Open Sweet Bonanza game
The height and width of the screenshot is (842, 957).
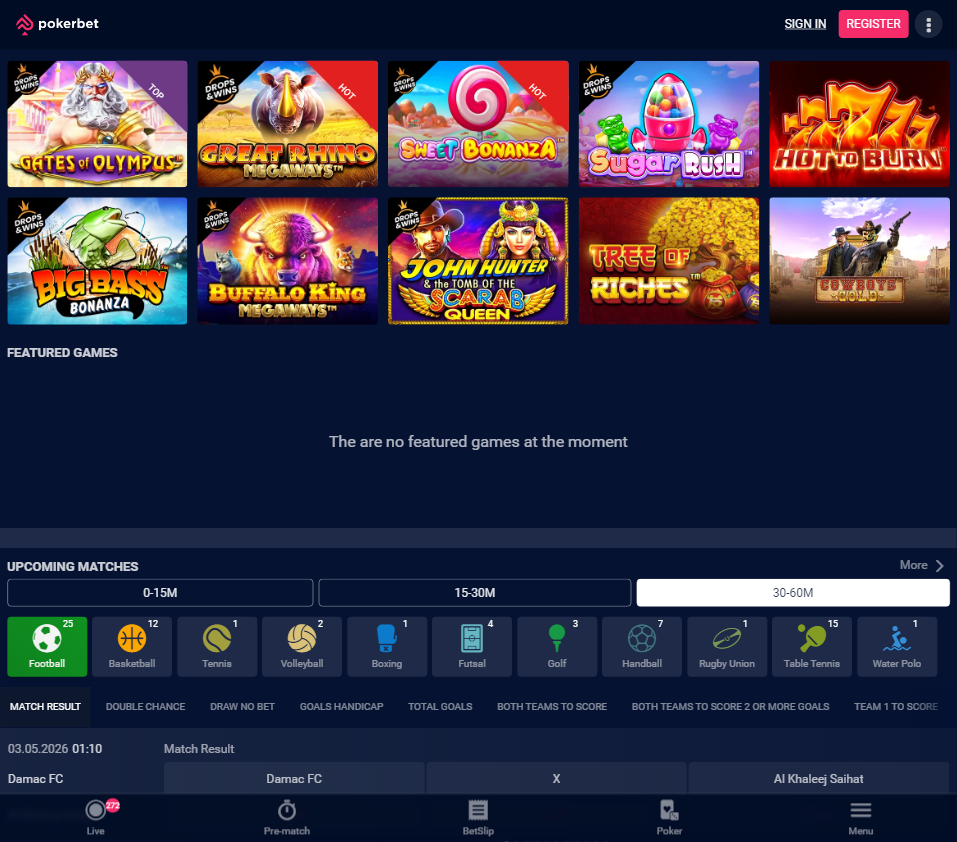pyautogui.click(x=478, y=124)
